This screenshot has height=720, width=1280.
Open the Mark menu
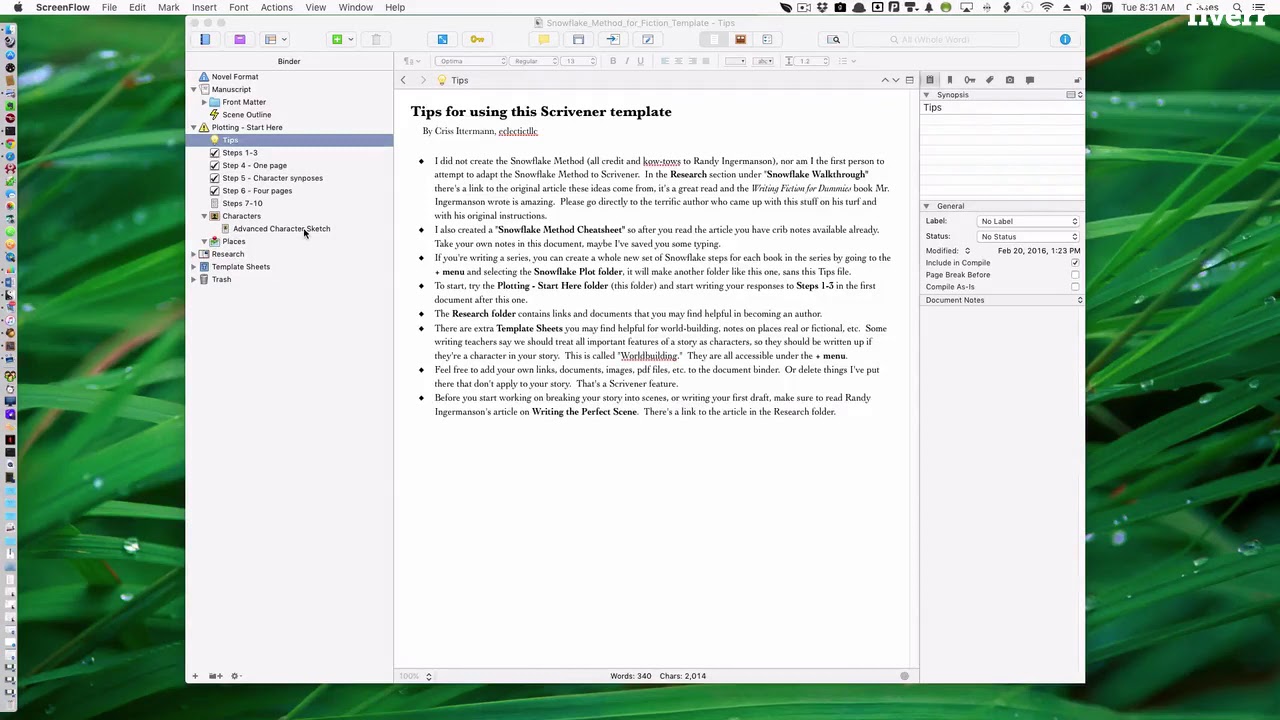[169, 7]
